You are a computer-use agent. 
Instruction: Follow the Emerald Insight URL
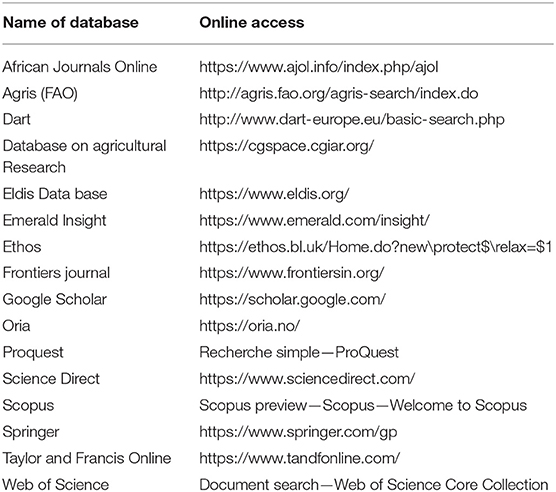pos(314,220)
